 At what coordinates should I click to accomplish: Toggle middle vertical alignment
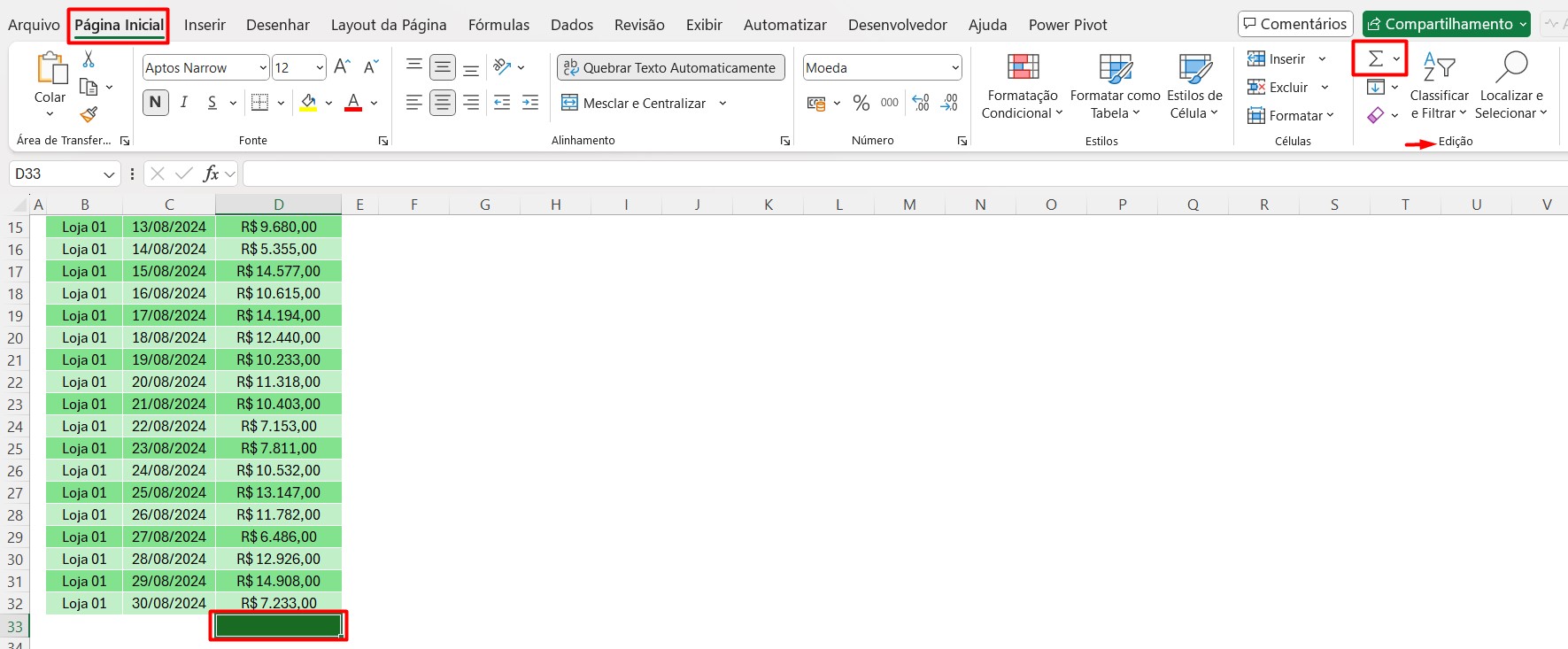click(443, 67)
